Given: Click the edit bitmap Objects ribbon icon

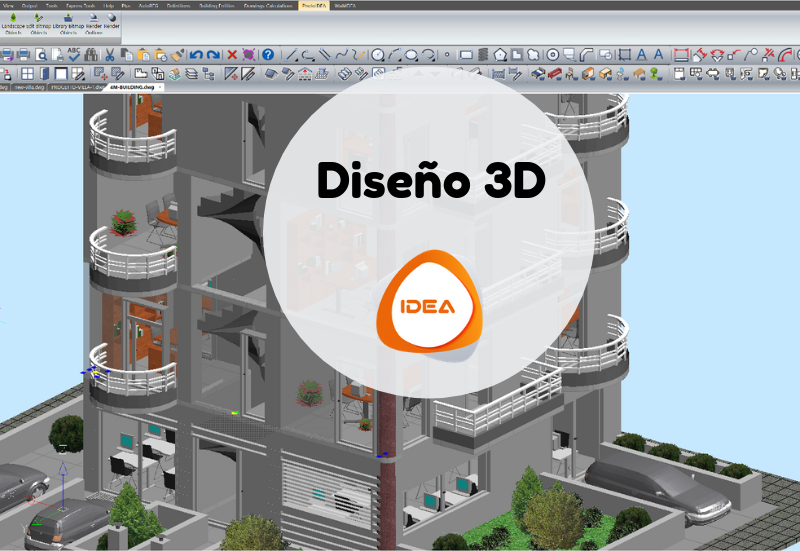Looking at the screenshot, I should pyautogui.click(x=38, y=23).
